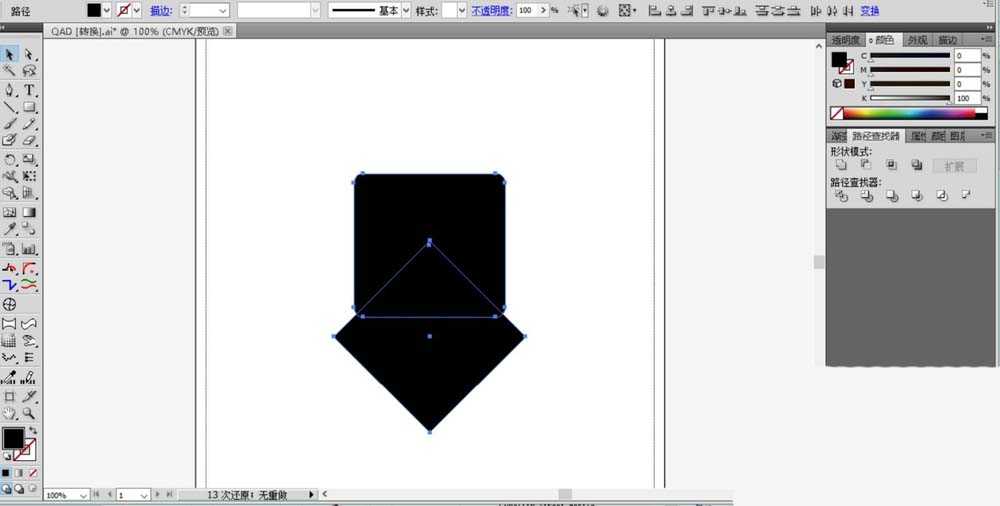Set color to None in toolbox
The height and width of the screenshot is (506, 1000).
(x=33, y=472)
